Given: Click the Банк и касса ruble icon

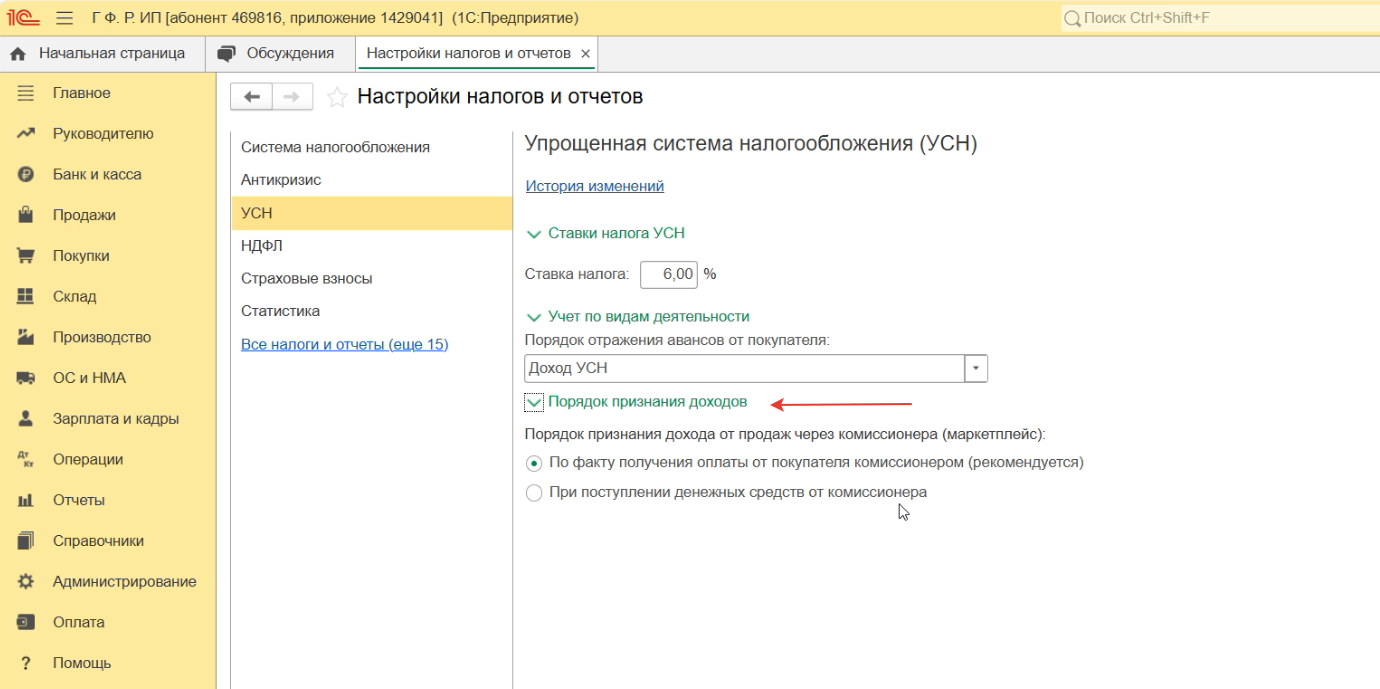Looking at the screenshot, I should (x=26, y=174).
